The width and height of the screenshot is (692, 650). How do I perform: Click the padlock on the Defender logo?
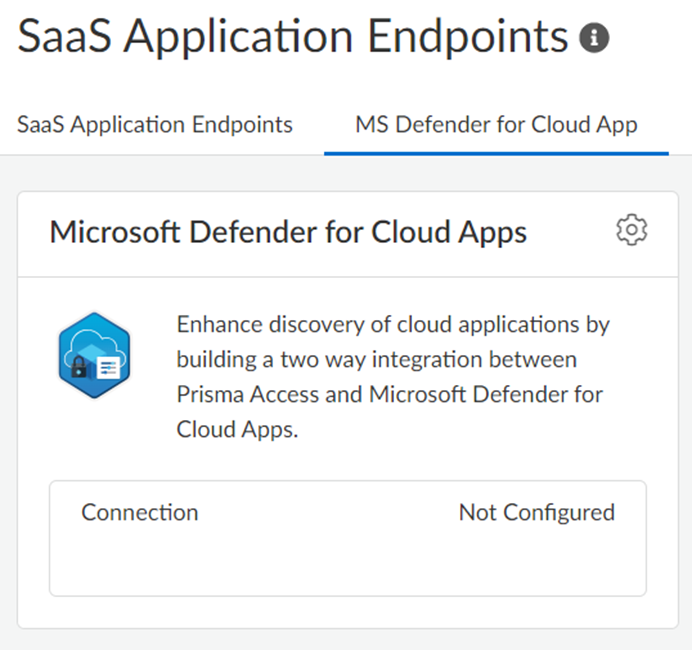coord(77,367)
